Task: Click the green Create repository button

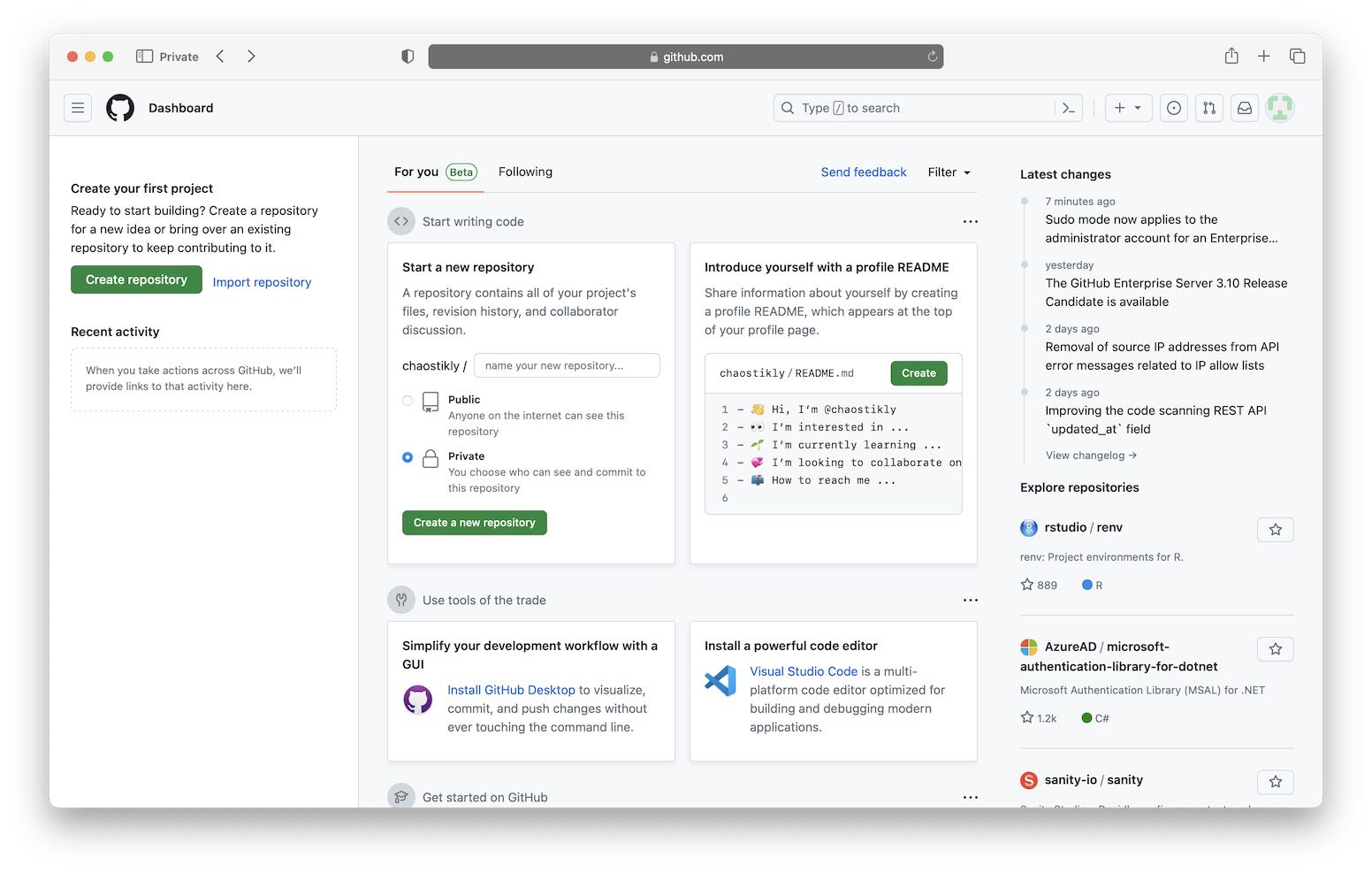Action: click(x=136, y=280)
